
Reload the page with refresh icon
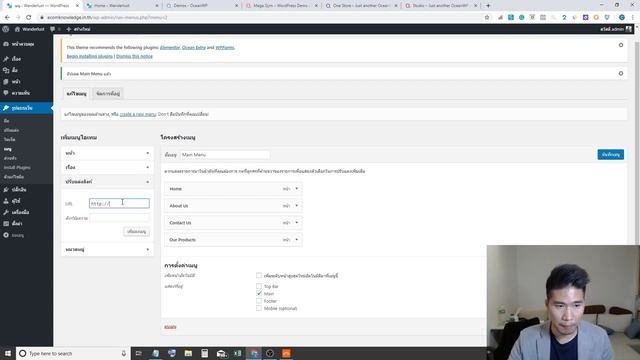point(29,18)
